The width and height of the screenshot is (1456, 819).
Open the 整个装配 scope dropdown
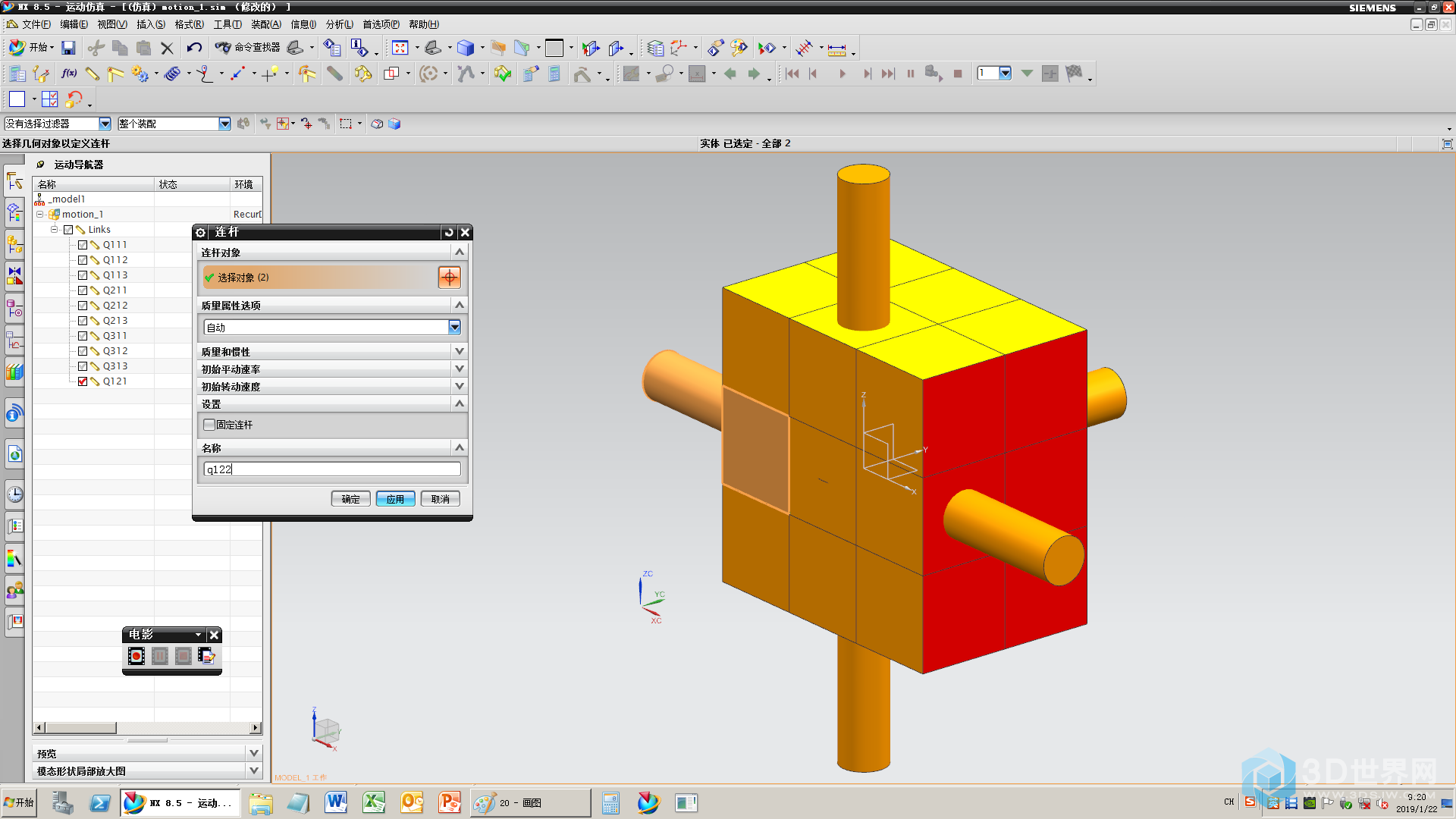tap(224, 124)
